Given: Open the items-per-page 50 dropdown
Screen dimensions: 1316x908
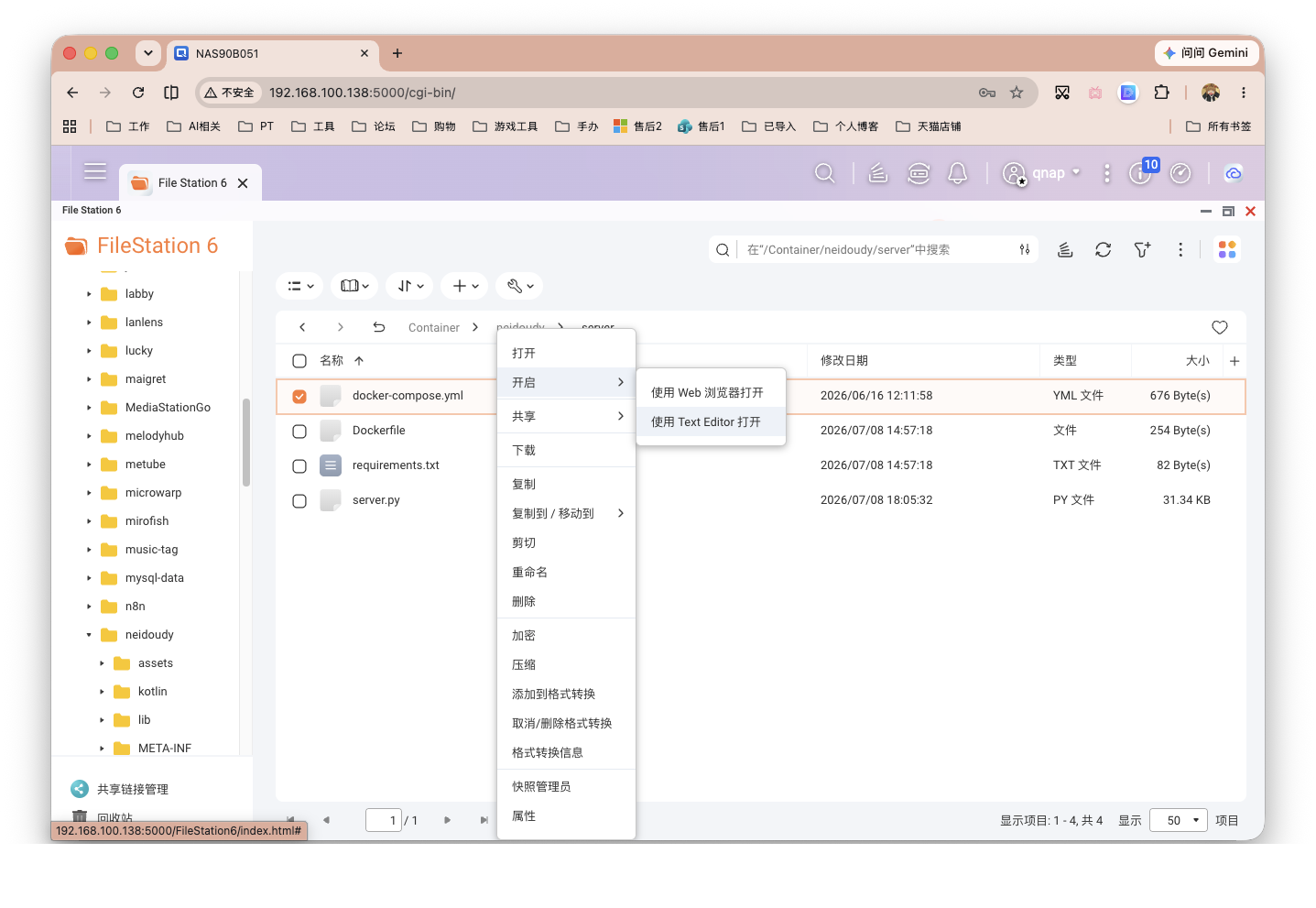Looking at the screenshot, I should pyautogui.click(x=1179, y=820).
